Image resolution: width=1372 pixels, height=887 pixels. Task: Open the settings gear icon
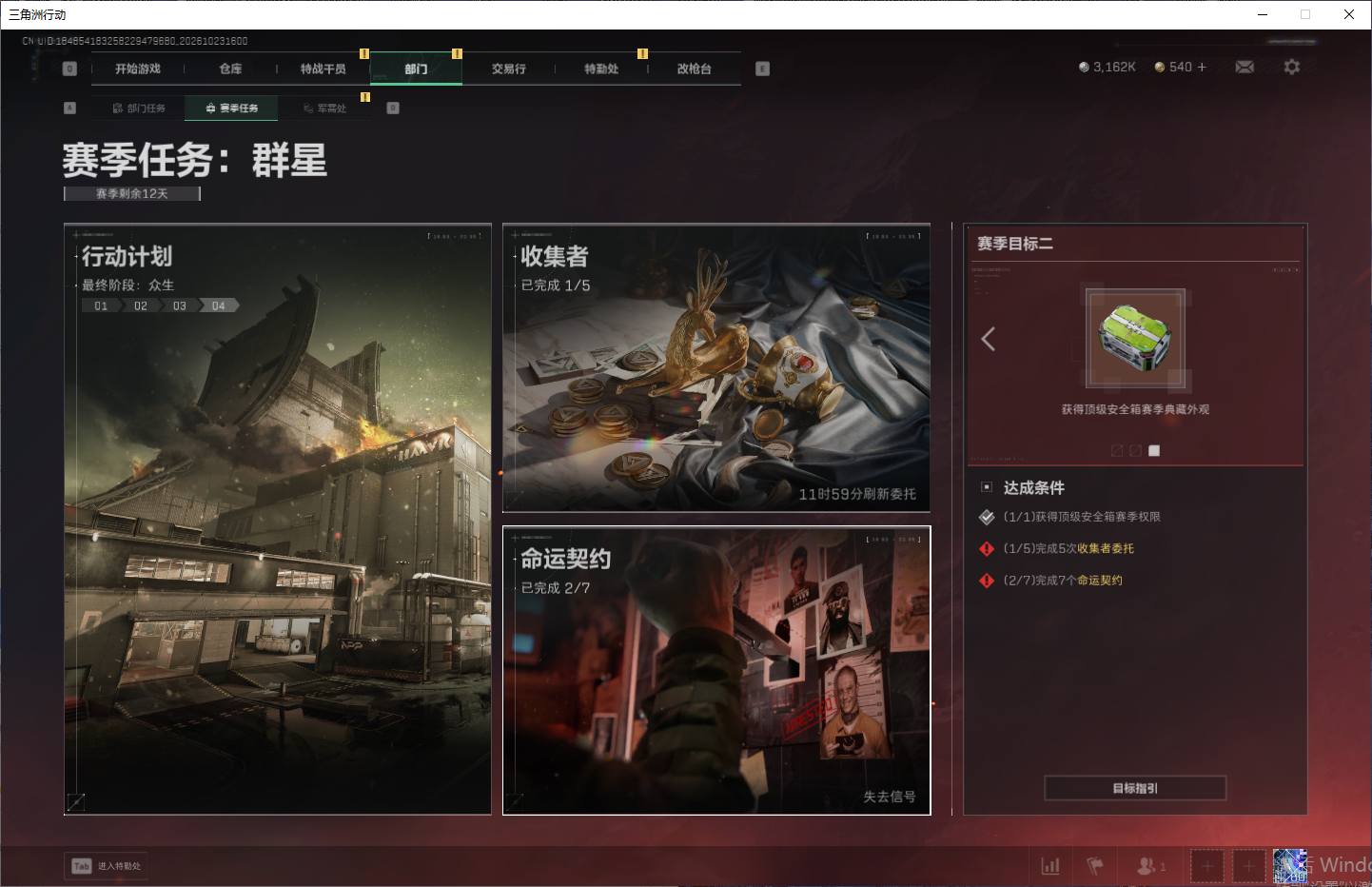tap(1291, 67)
